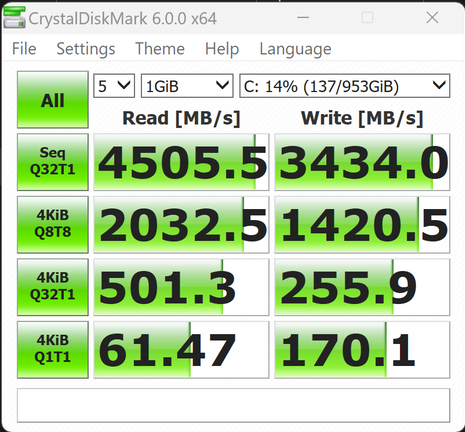Image resolution: width=465 pixels, height=432 pixels.
Task: Click the Read [MB/s] column header
Action: click(181, 118)
